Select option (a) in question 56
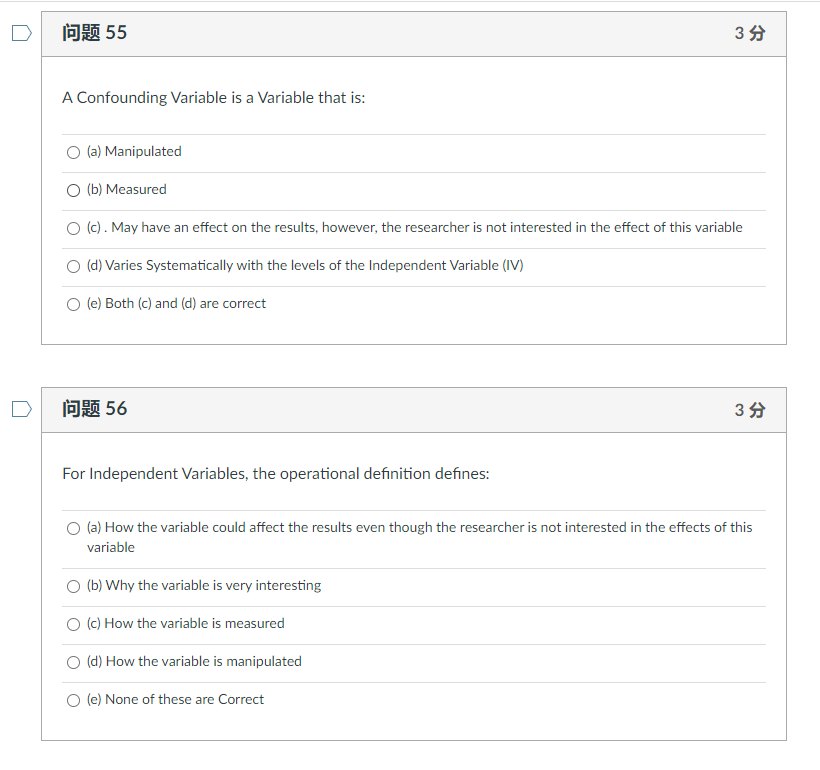 pos(73,528)
